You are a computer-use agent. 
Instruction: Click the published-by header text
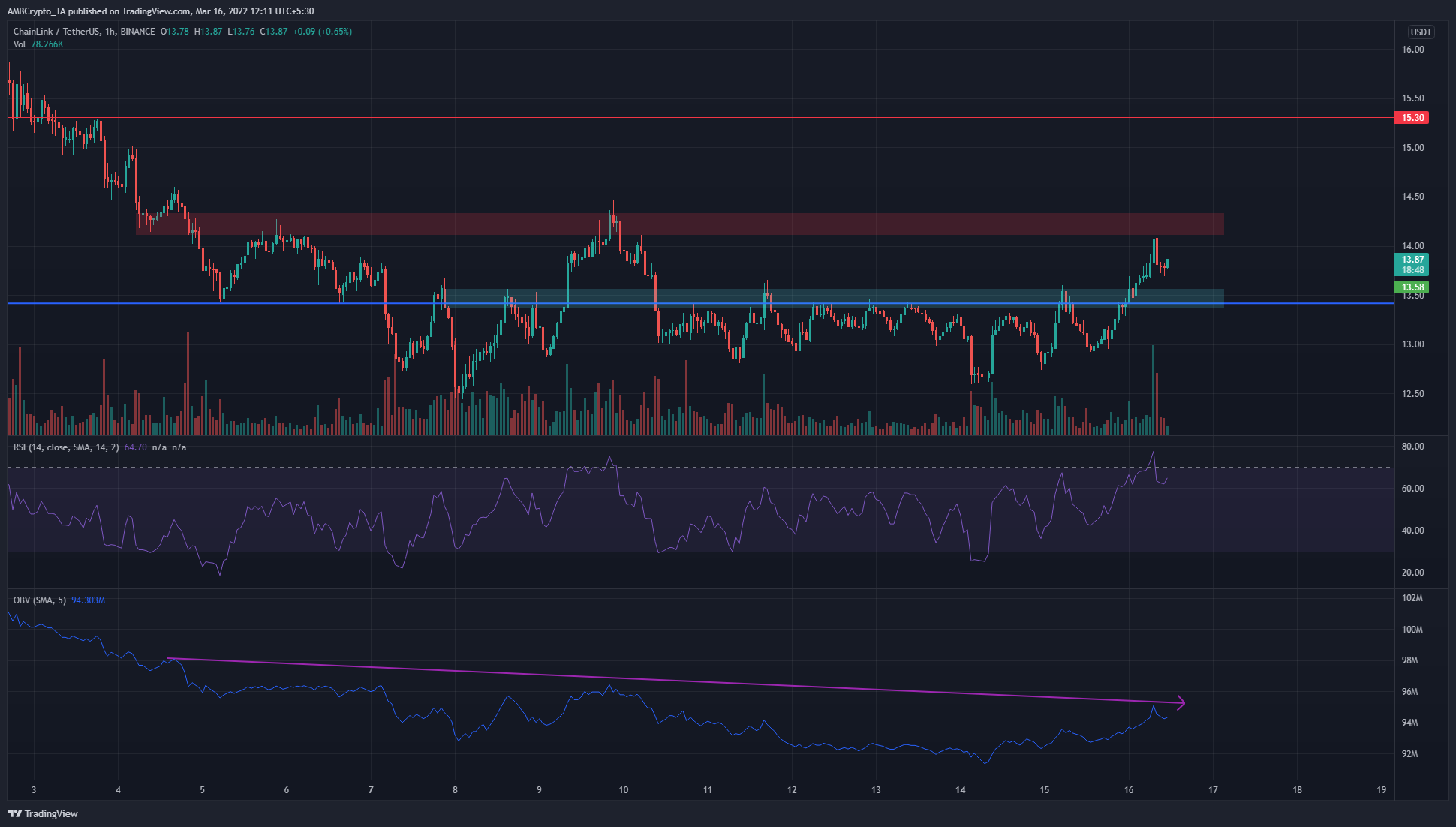(x=161, y=11)
